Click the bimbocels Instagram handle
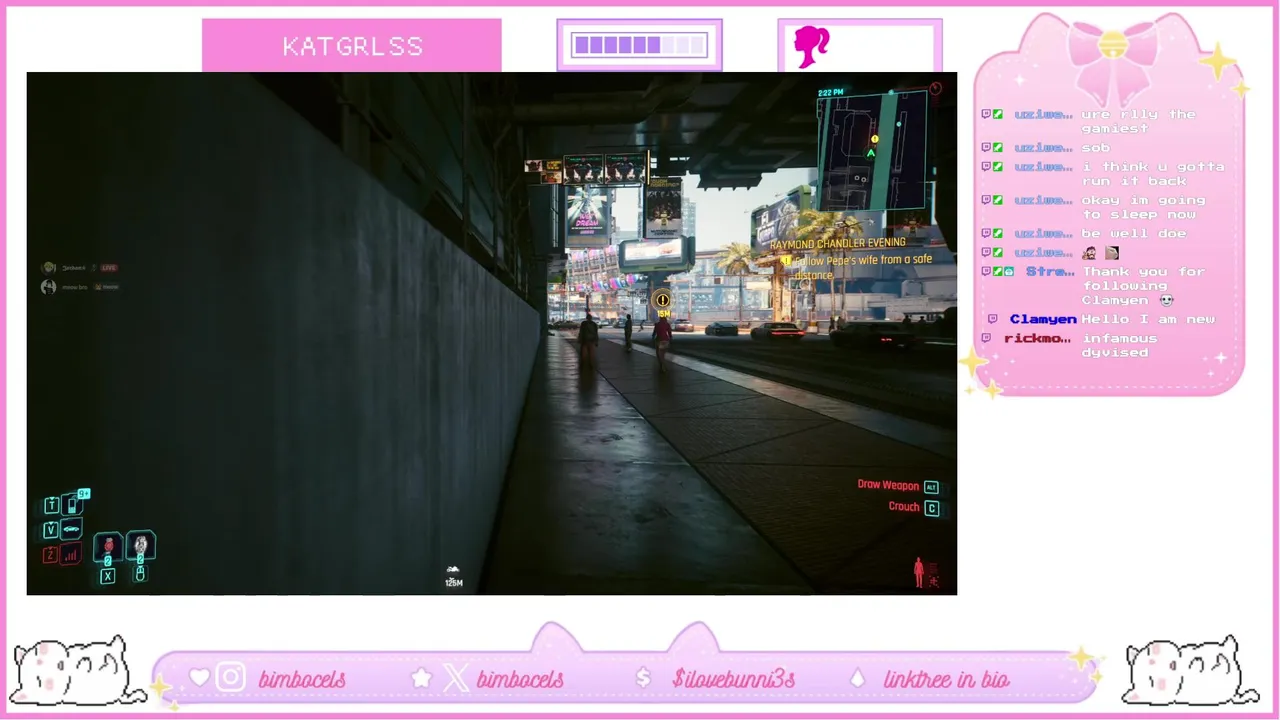Image resolution: width=1280 pixels, height=720 pixels. coord(302,679)
